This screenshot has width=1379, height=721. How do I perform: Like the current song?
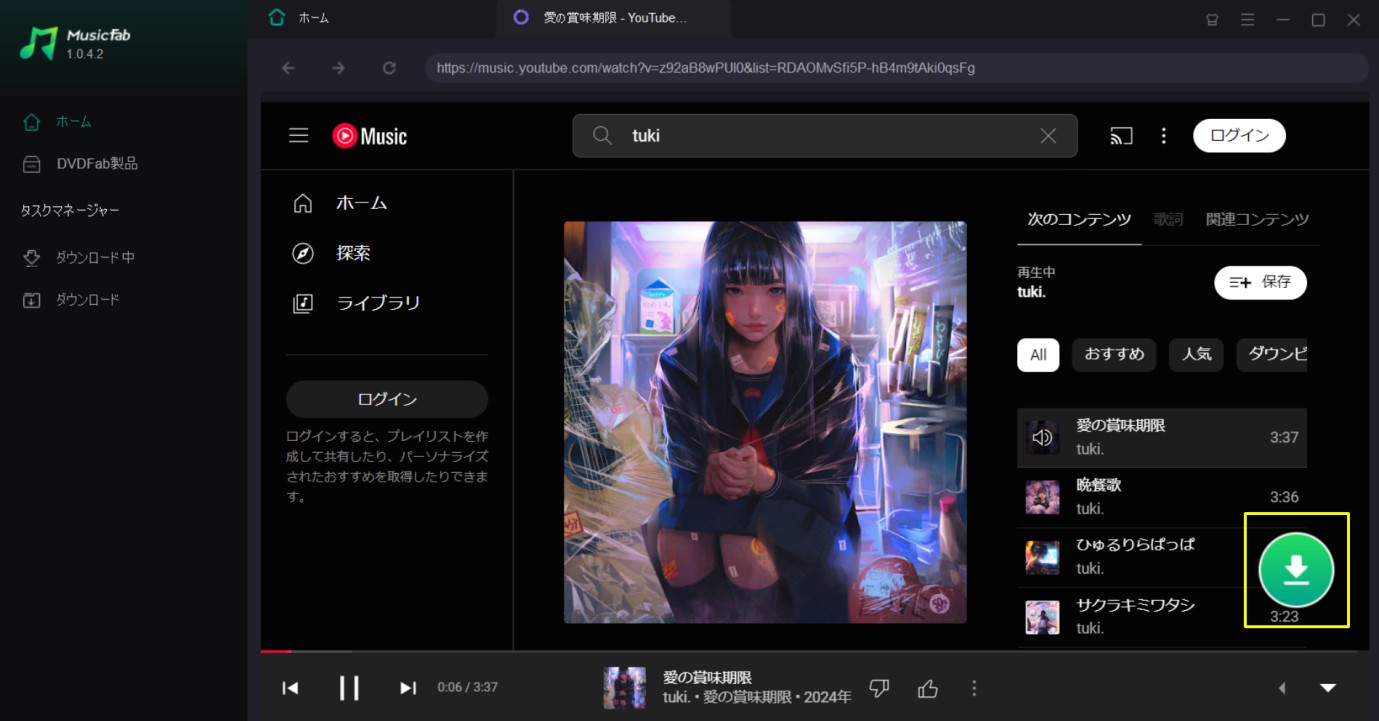coord(928,688)
